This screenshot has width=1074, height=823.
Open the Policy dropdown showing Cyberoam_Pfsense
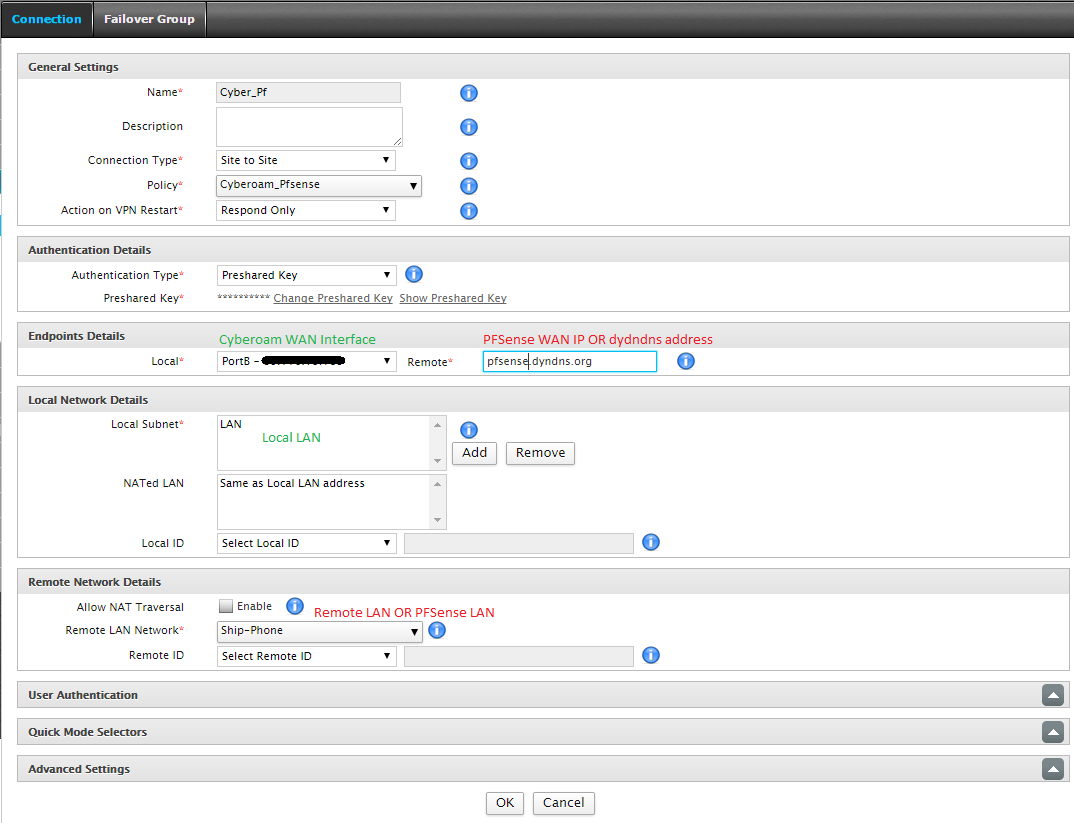click(319, 186)
